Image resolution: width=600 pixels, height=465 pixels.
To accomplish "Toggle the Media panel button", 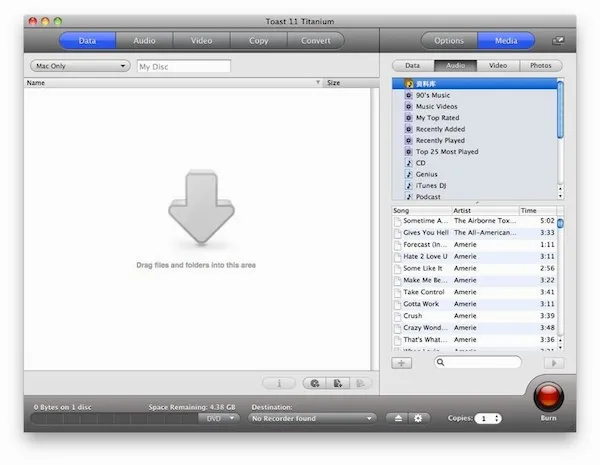I will [506, 41].
